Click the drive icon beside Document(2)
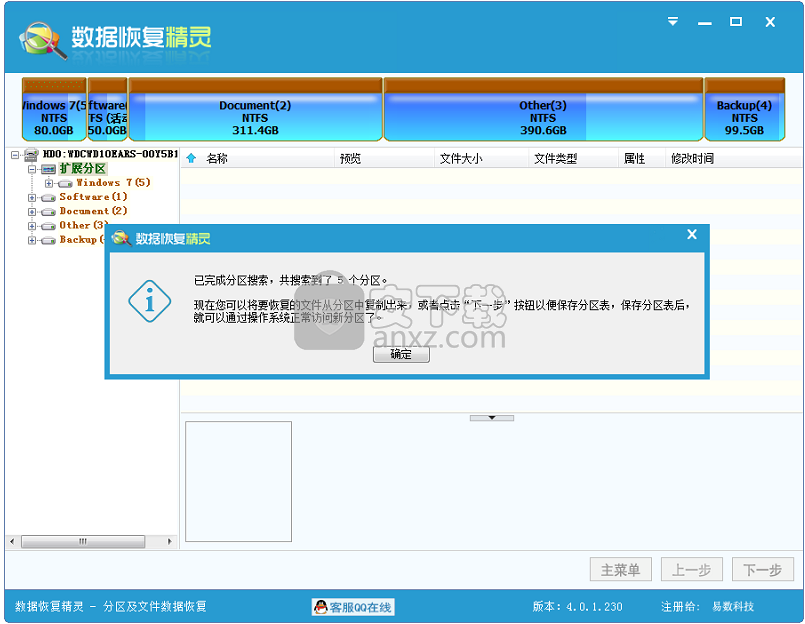 (x=49, y=212)
